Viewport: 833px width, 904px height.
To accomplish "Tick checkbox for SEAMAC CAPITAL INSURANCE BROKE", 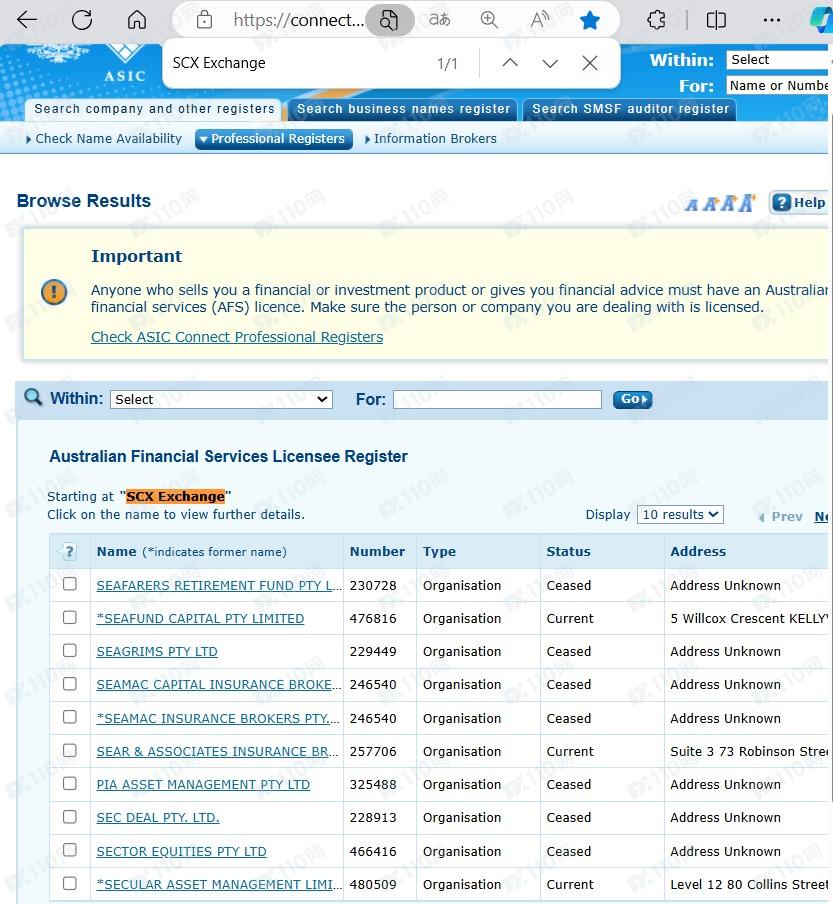I will 70,684.
